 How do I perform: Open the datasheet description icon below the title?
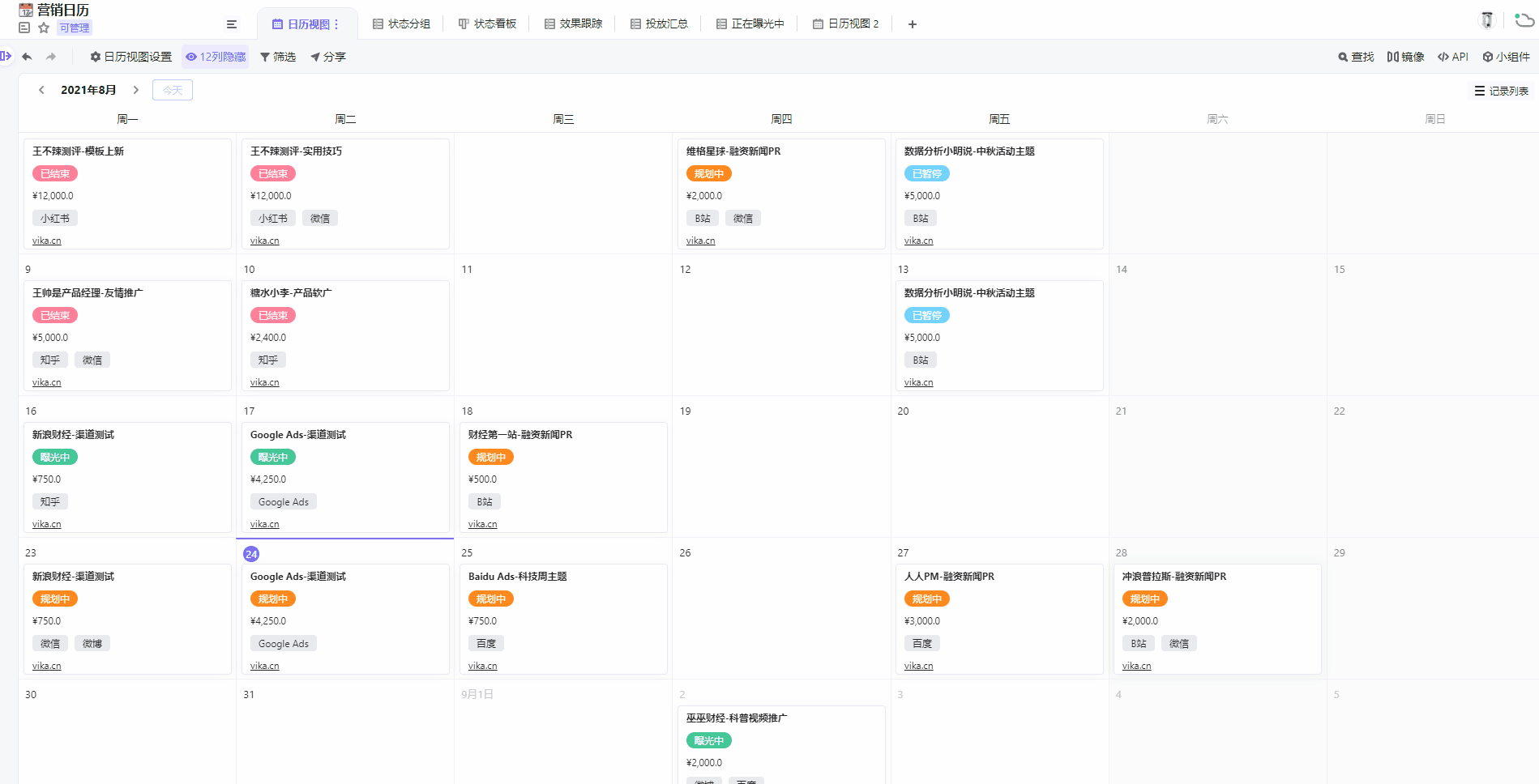(24, 28)
